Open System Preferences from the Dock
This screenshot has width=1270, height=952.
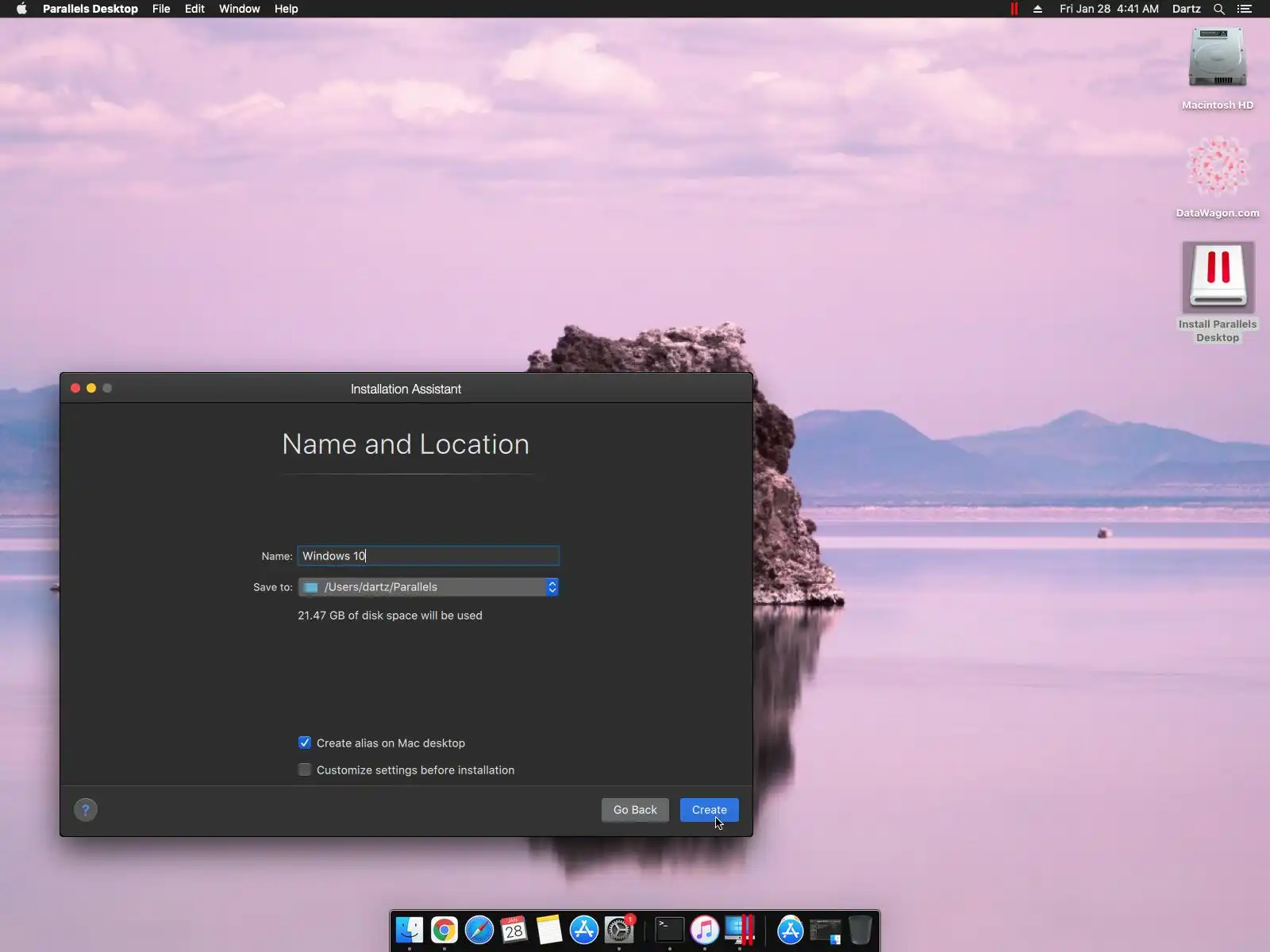pos(619,930)
